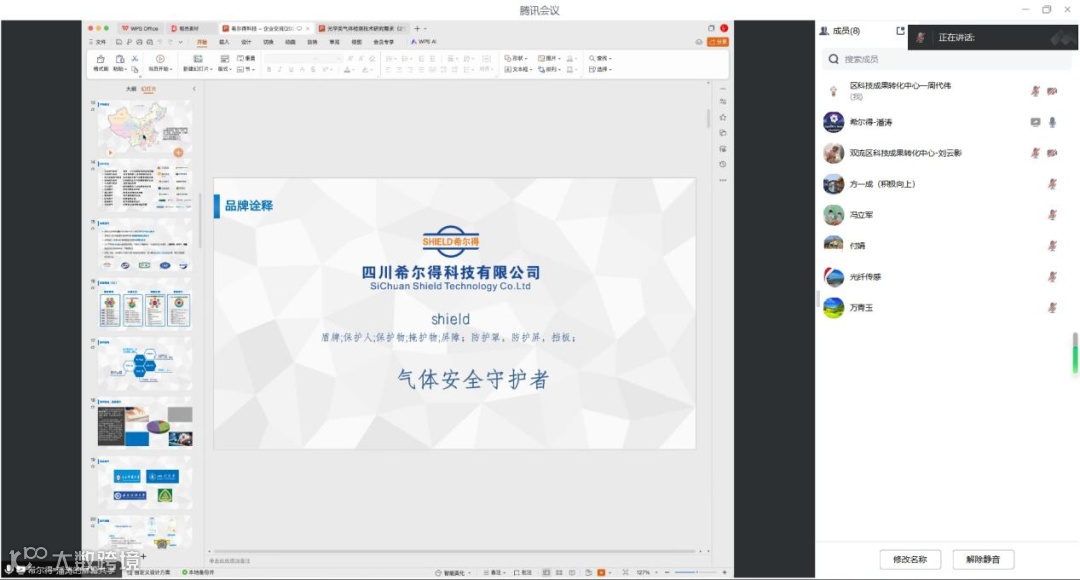Click the muted mic icon for 冯立军

pyautogui.click(x=1052, y=215)
